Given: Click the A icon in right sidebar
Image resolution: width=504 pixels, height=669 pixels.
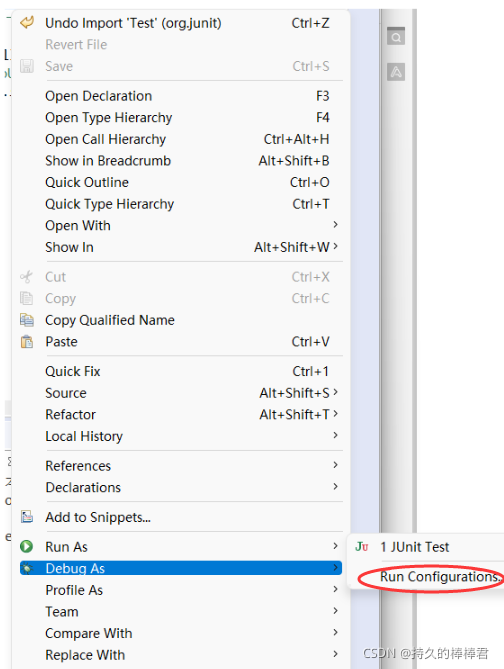Looking at the screenshot, I should point(396,72).
